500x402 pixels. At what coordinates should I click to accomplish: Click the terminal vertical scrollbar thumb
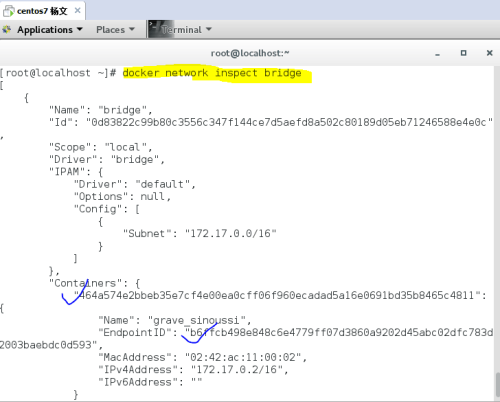tap(497, 385)
